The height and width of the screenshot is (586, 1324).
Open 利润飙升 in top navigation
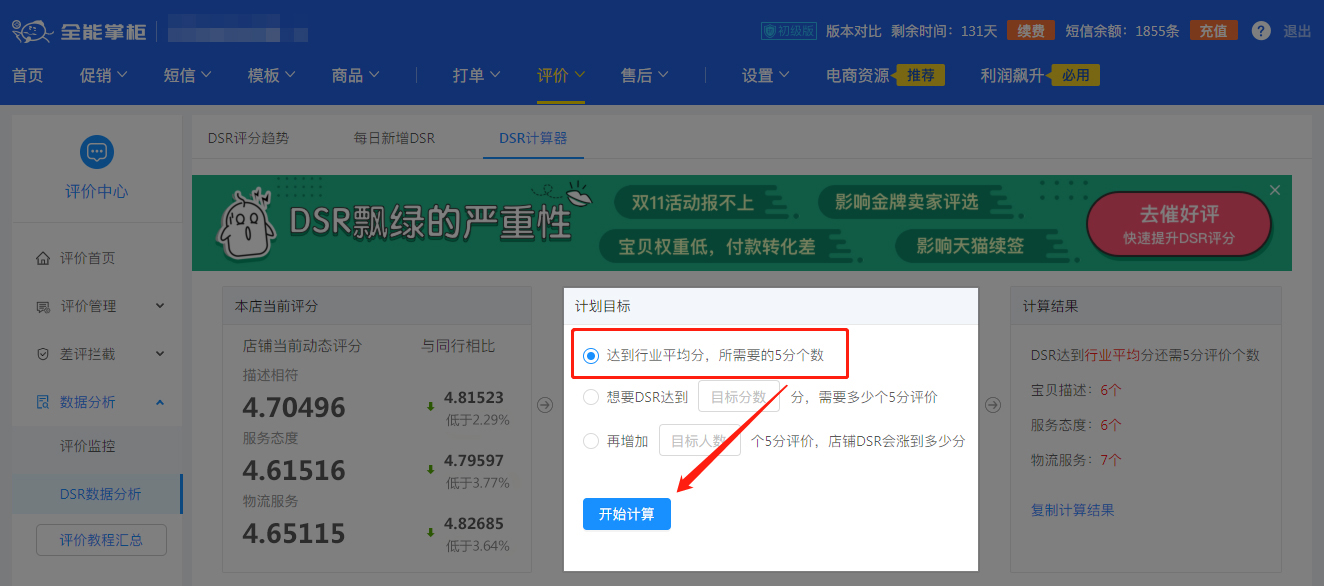click(x=1012, y=75)
